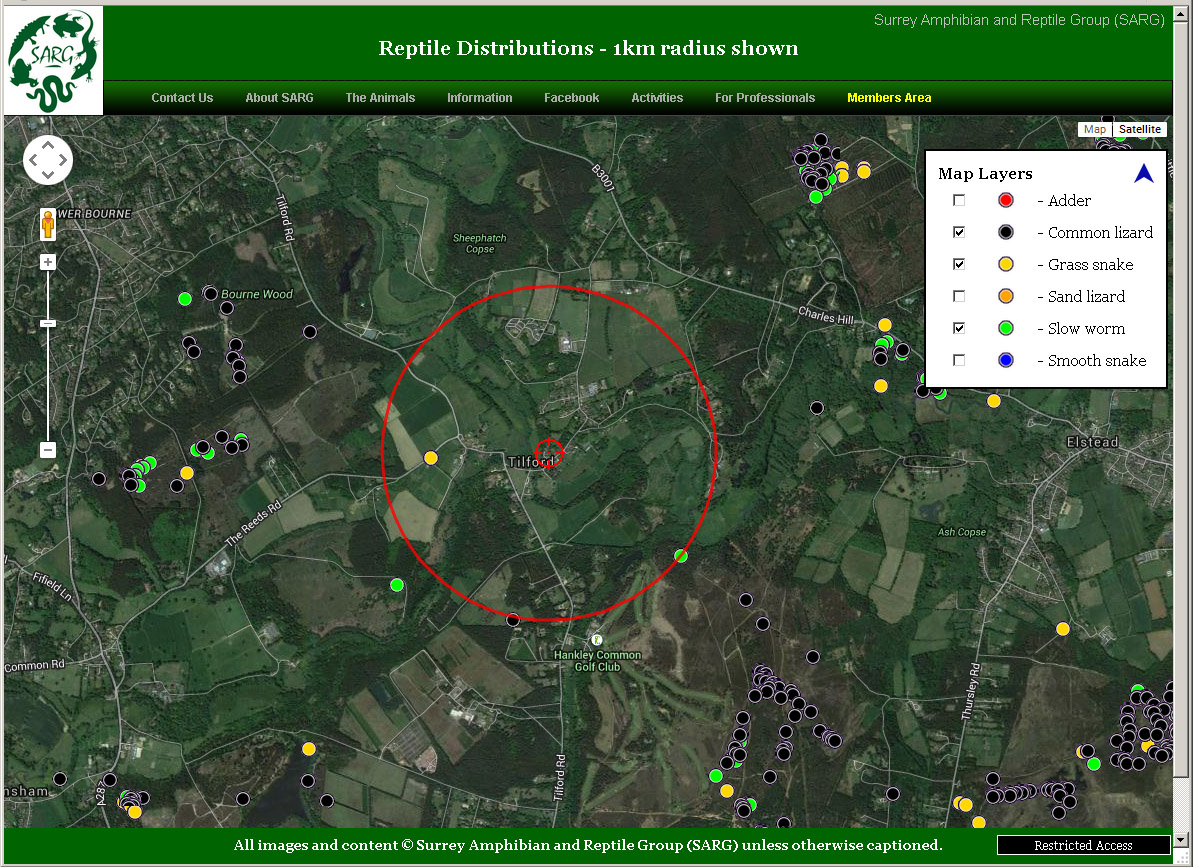The image size is (1193, 867).
Task: Enable the Adder layer checkbox
Action: tap(959, 200)
